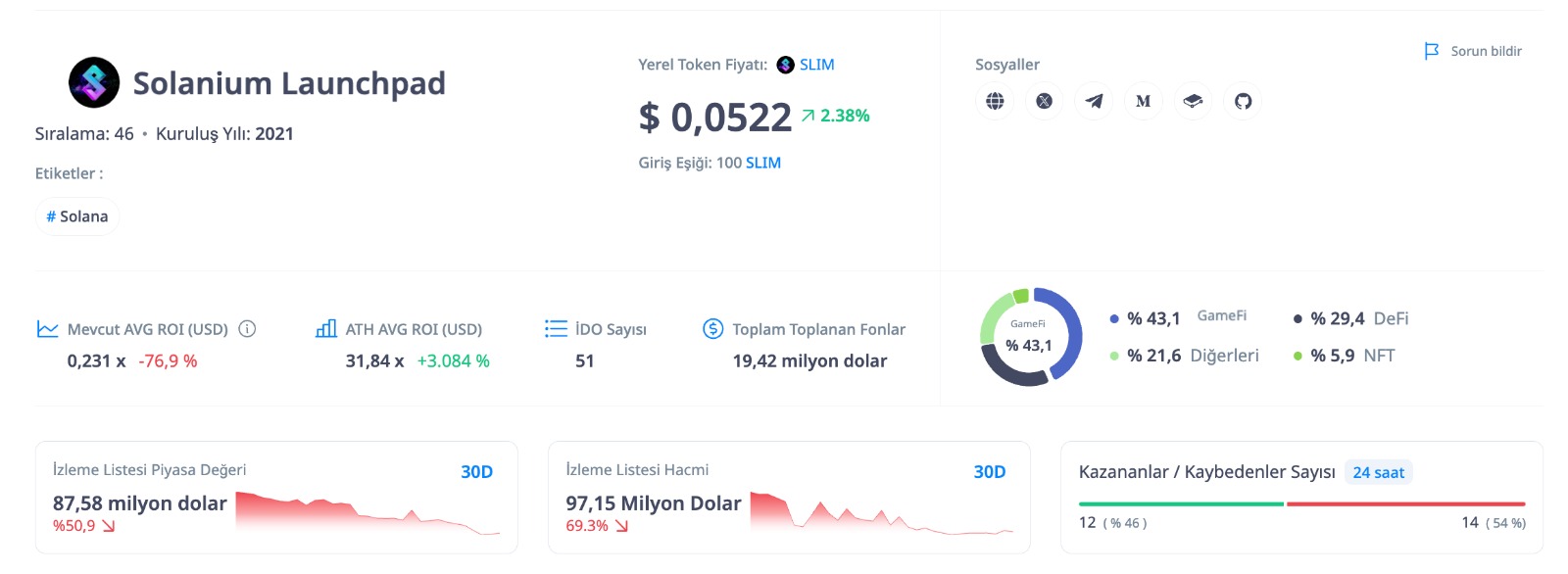Select the dark DeFi legend dot
The image size is (1568, 574).
[1298, 318]
